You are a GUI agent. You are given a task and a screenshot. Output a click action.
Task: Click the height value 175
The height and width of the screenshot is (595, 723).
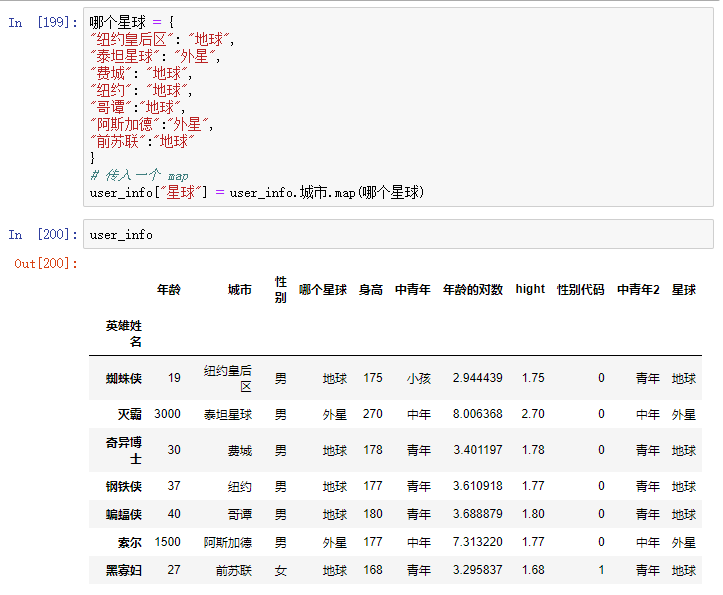[373, 378]
